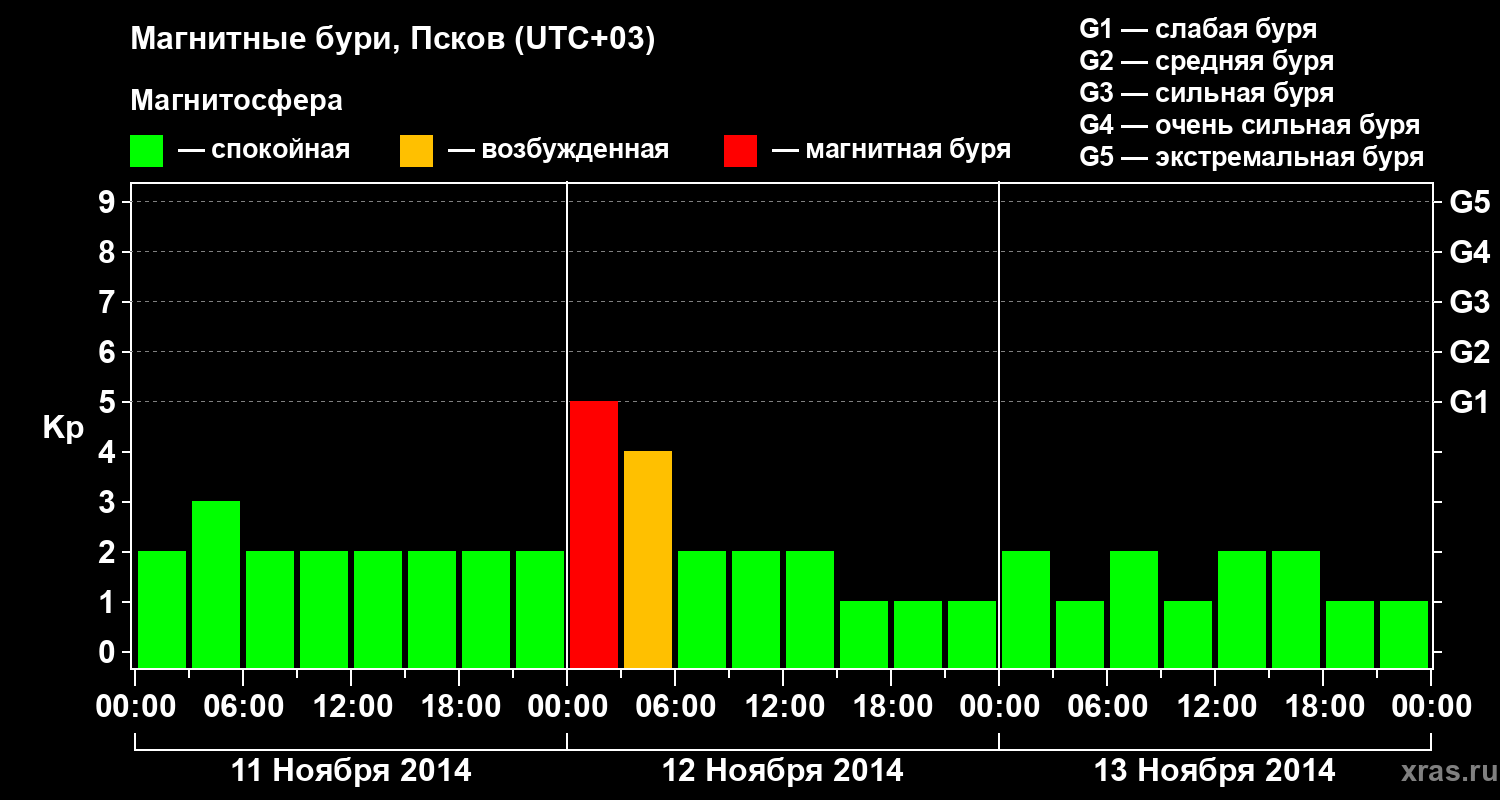This screenshot has width=1500, height=800.
Task: Click the chart title 'Магнитные бури, Псков (UTC+03)'
Action: 393,40
